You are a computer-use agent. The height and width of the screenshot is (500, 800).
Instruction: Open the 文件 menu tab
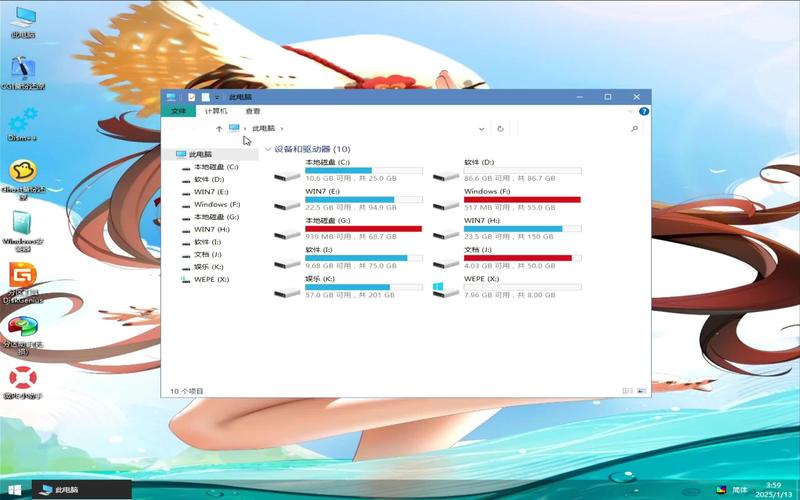178,111
